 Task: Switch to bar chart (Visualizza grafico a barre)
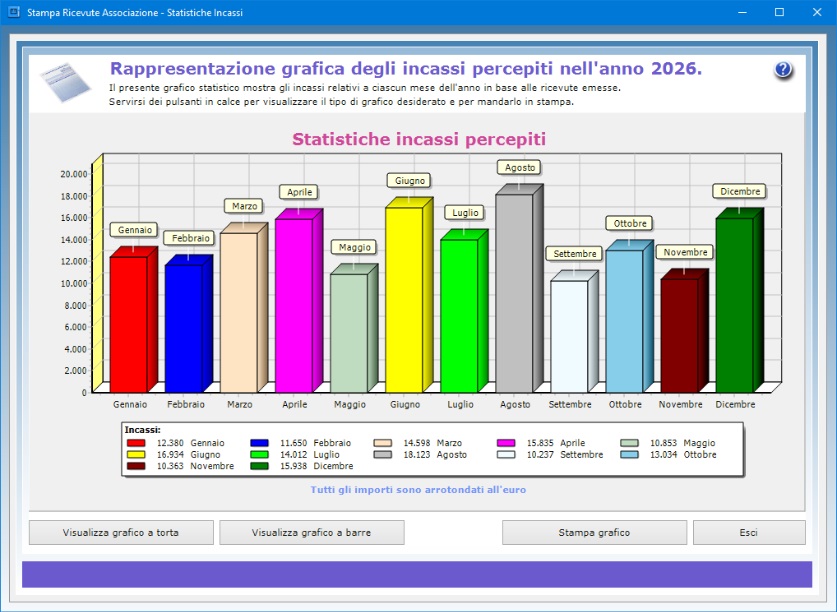click(312, 532)
